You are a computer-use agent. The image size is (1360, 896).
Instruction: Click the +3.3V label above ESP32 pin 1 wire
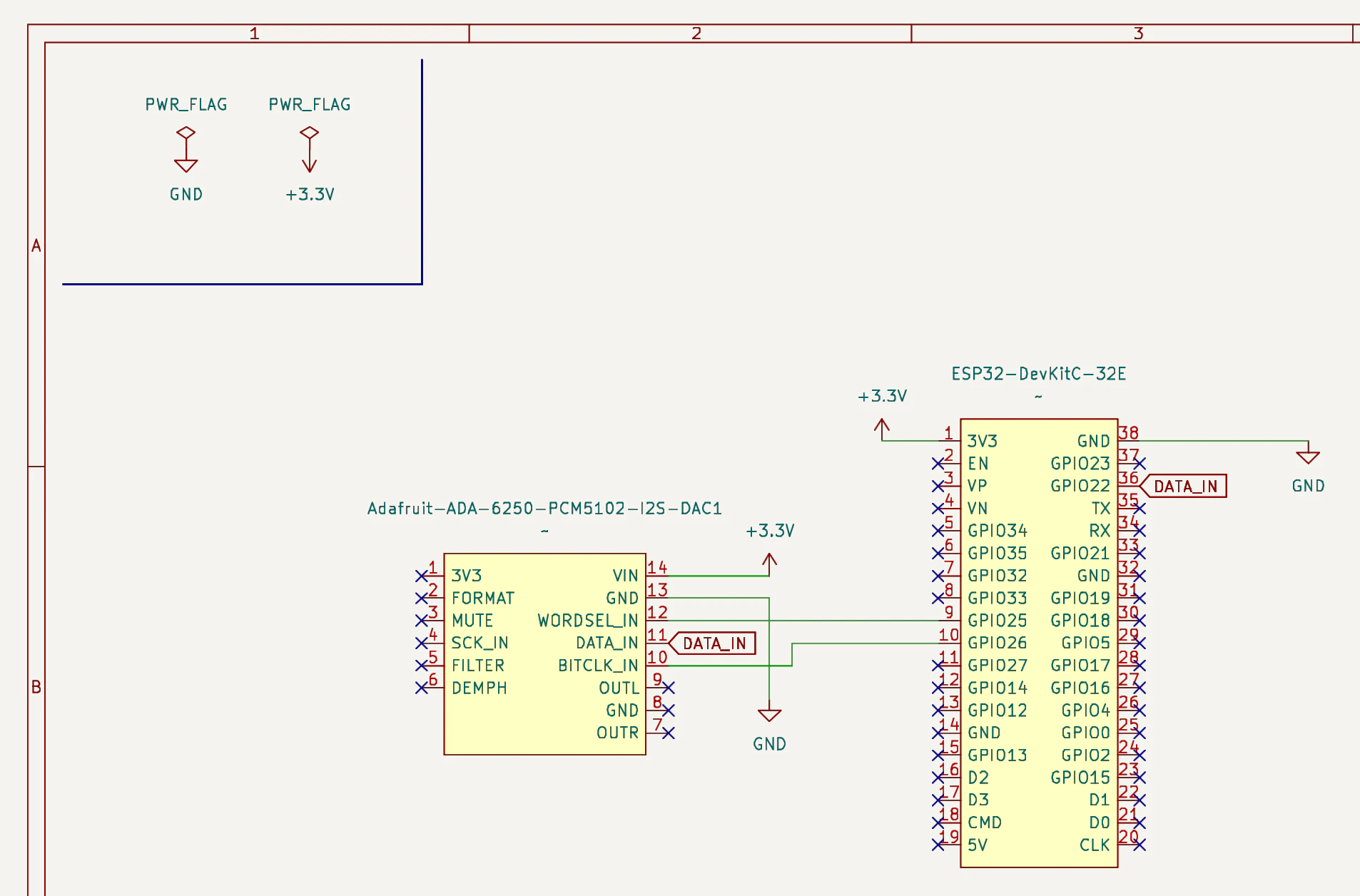(882, 397)
